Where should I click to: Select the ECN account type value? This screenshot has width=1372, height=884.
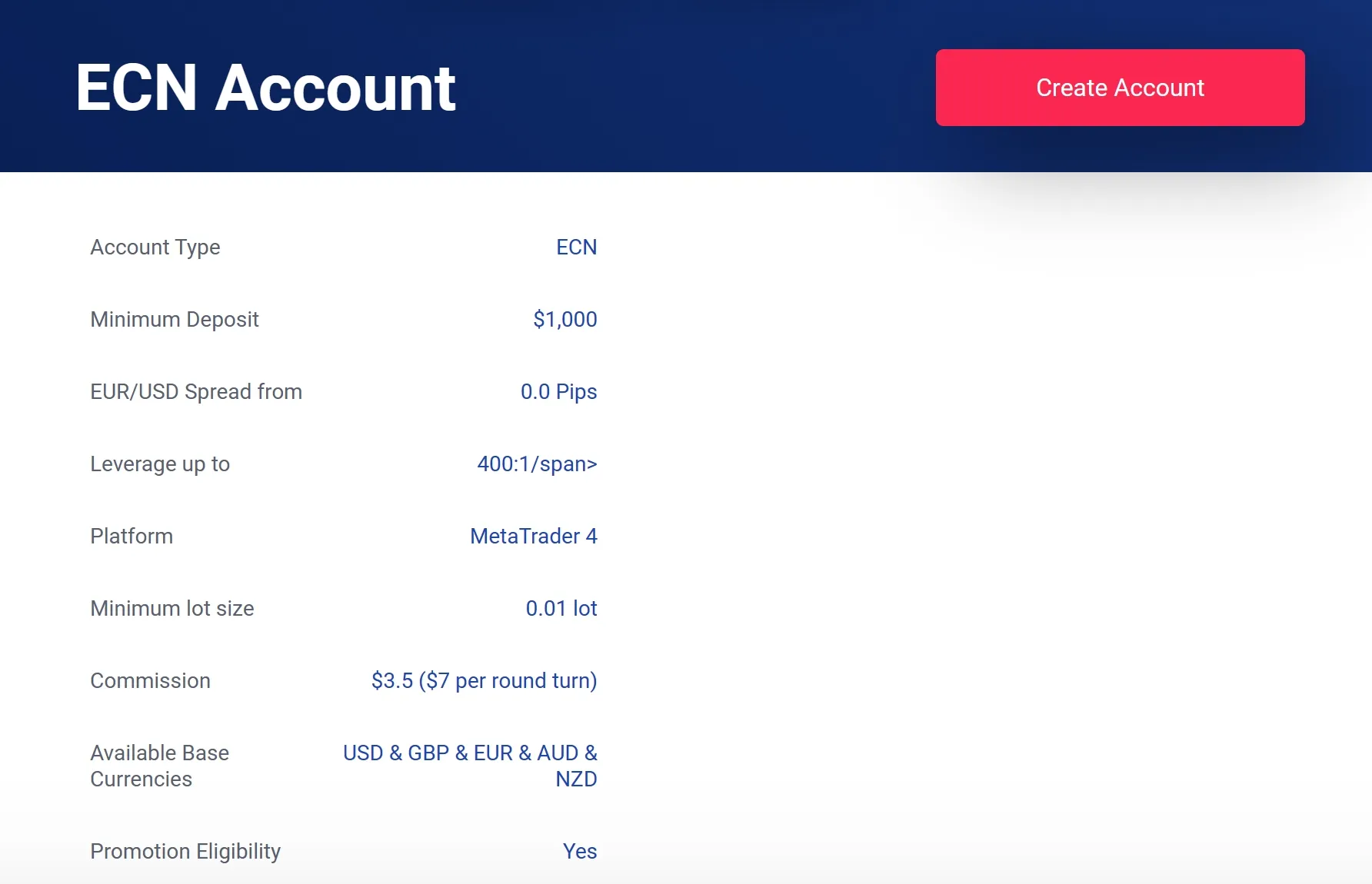pyautogui.click(x=576, y=247)
